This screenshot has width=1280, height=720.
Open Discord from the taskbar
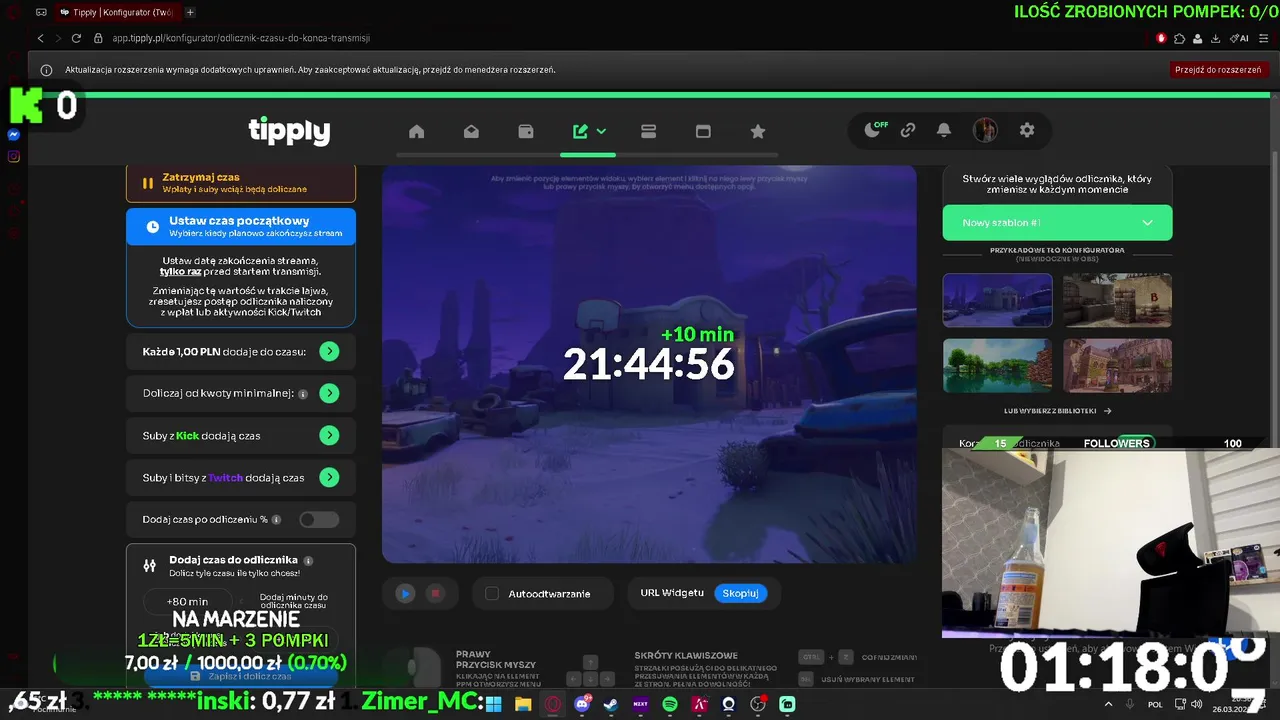pyautogui.click(x=582, y=704)
